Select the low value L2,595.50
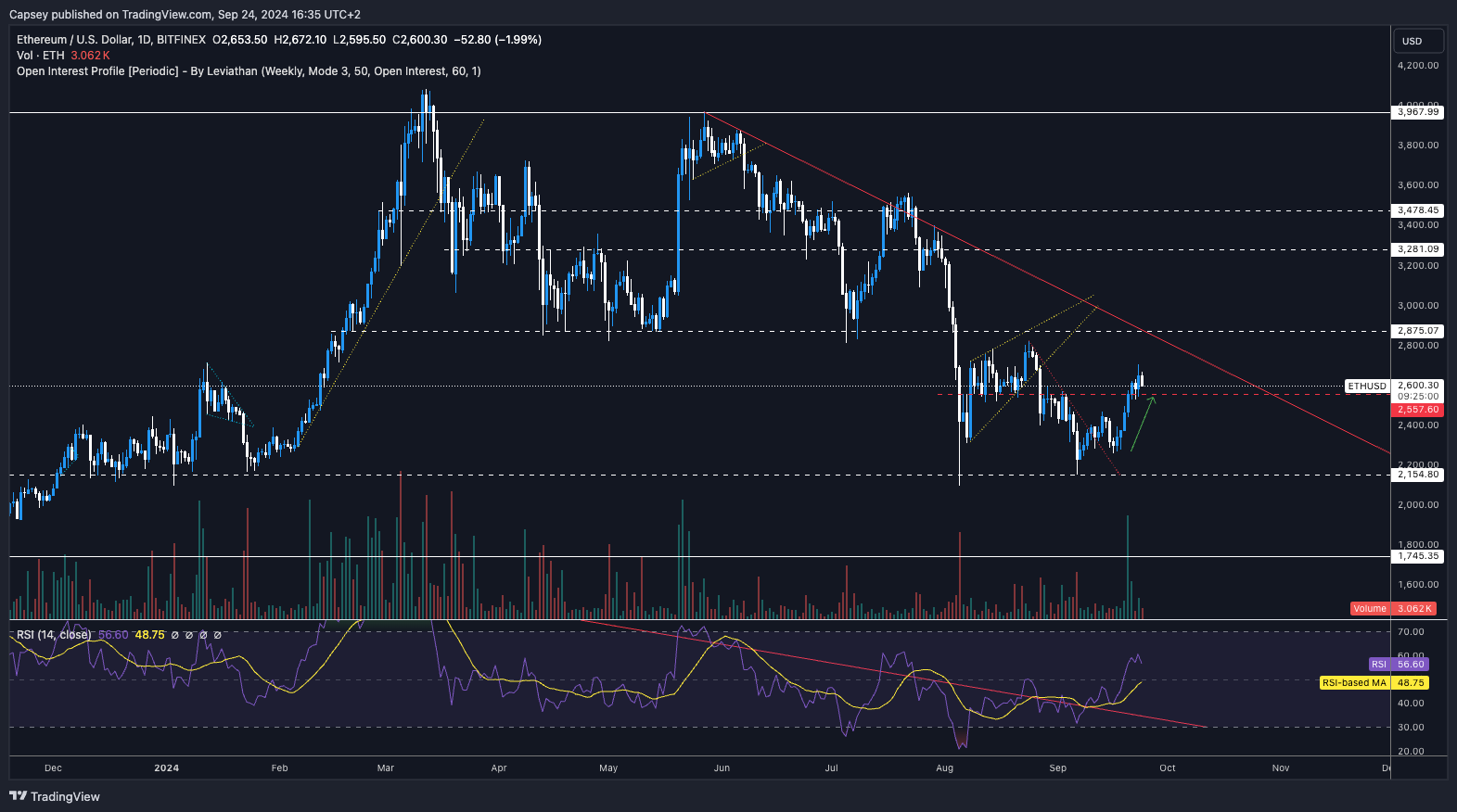Viewport: 1457px width, 812px height. click(359, 40)
